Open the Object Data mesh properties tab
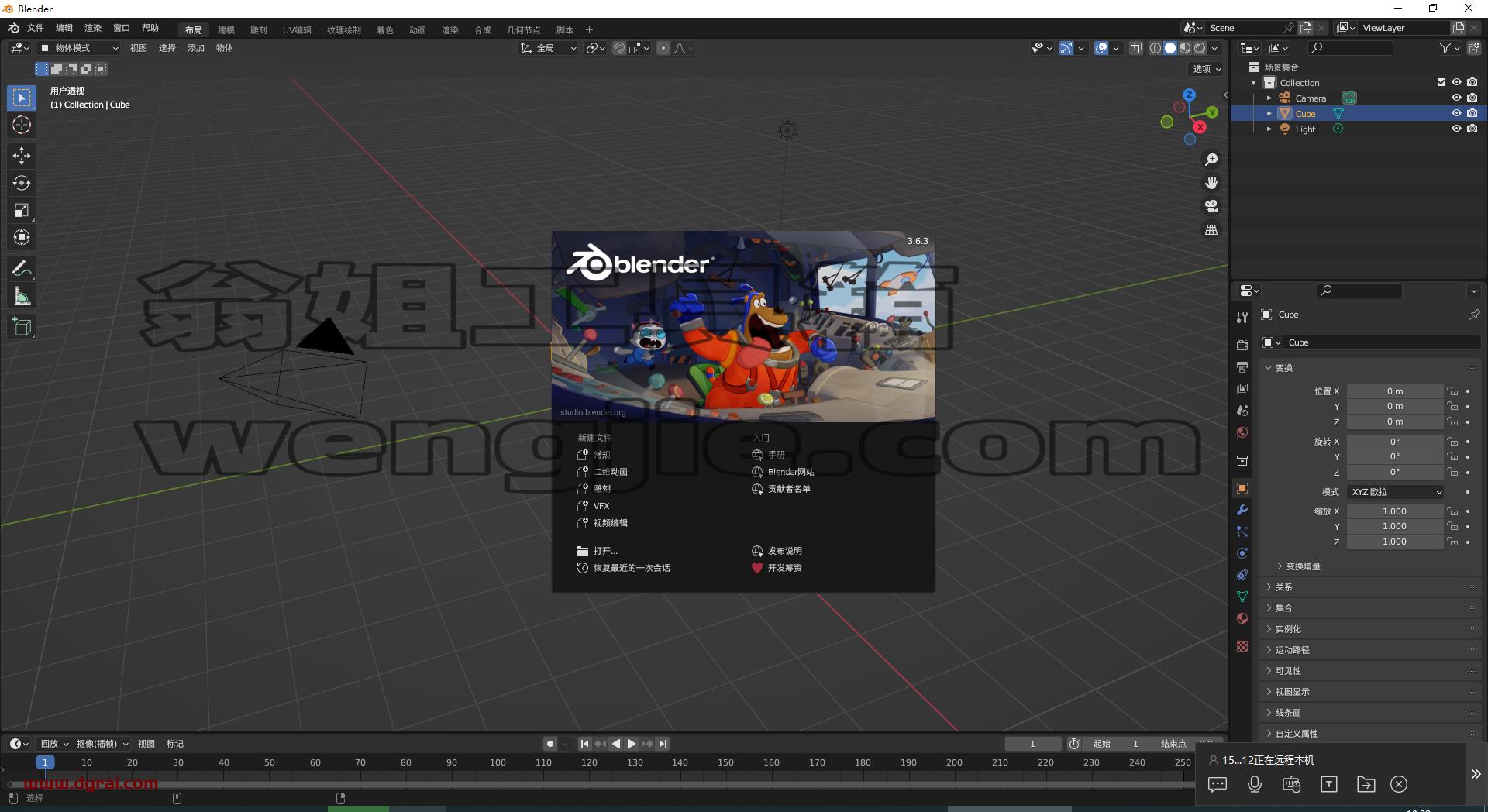 [1242, 597]
